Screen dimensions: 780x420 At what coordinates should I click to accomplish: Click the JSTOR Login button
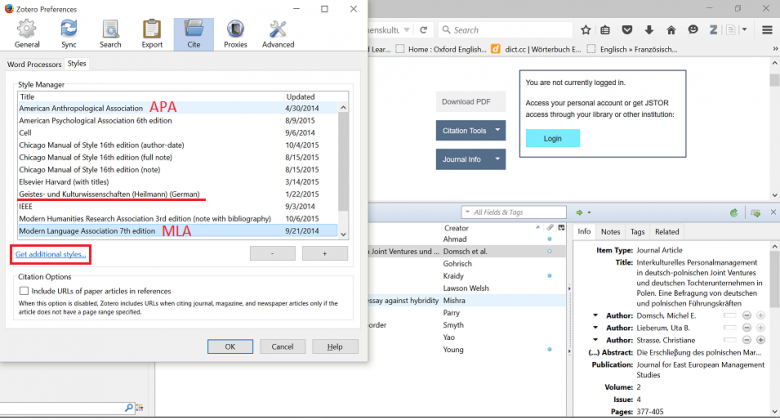click(553, 138)
